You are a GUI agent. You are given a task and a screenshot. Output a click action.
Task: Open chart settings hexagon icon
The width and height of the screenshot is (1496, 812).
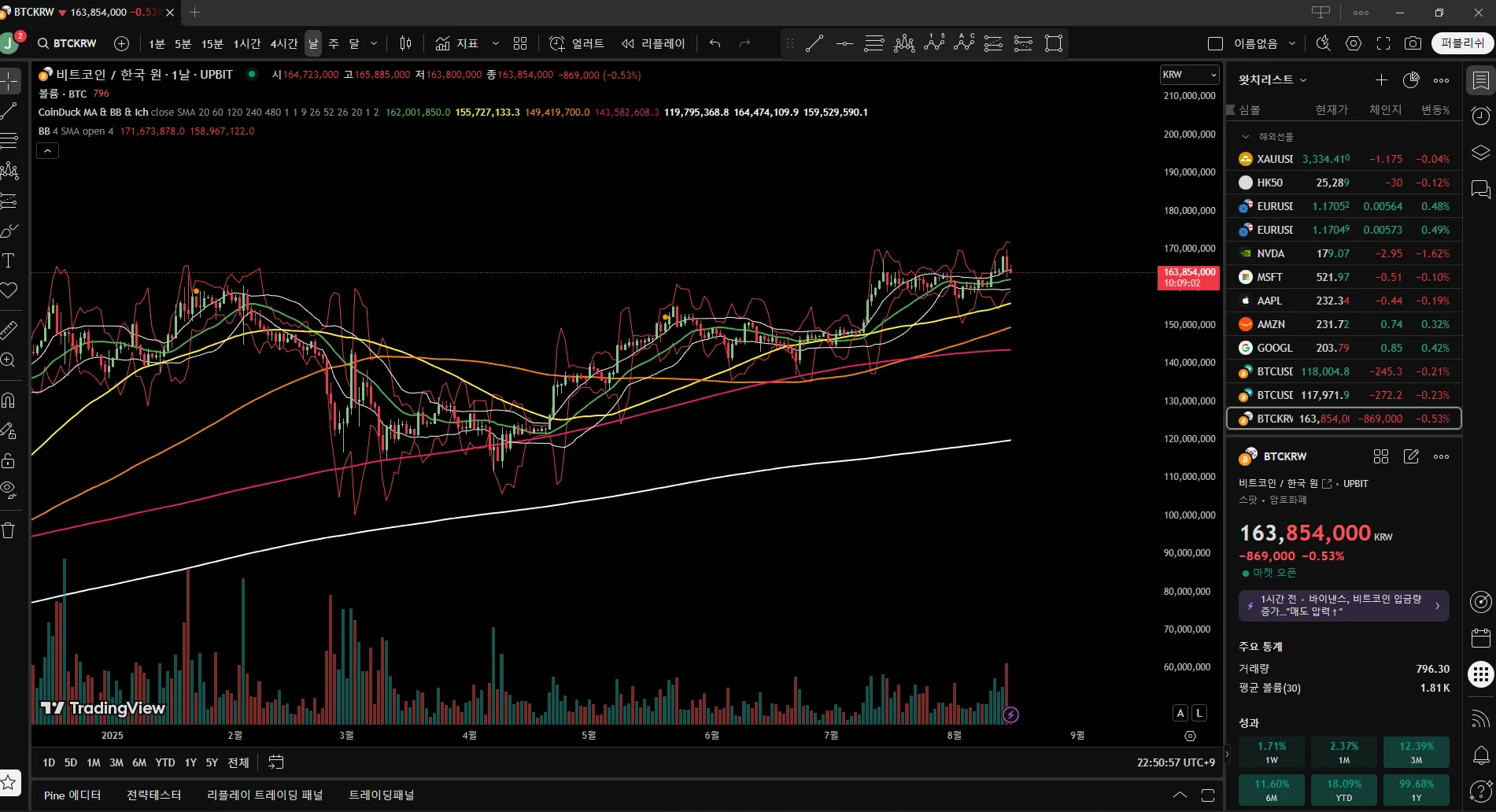(x=1354, y=43)
